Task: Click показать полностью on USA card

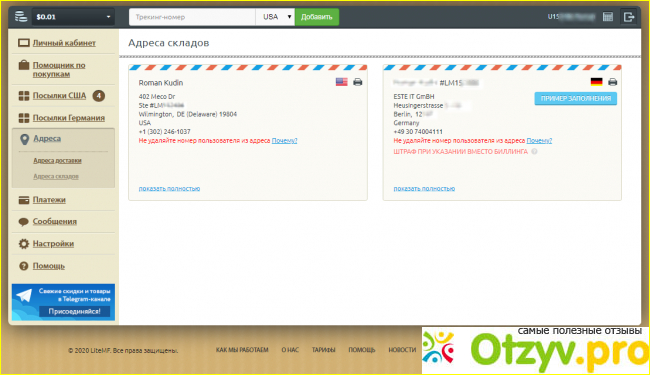Action: pos(169,189)
